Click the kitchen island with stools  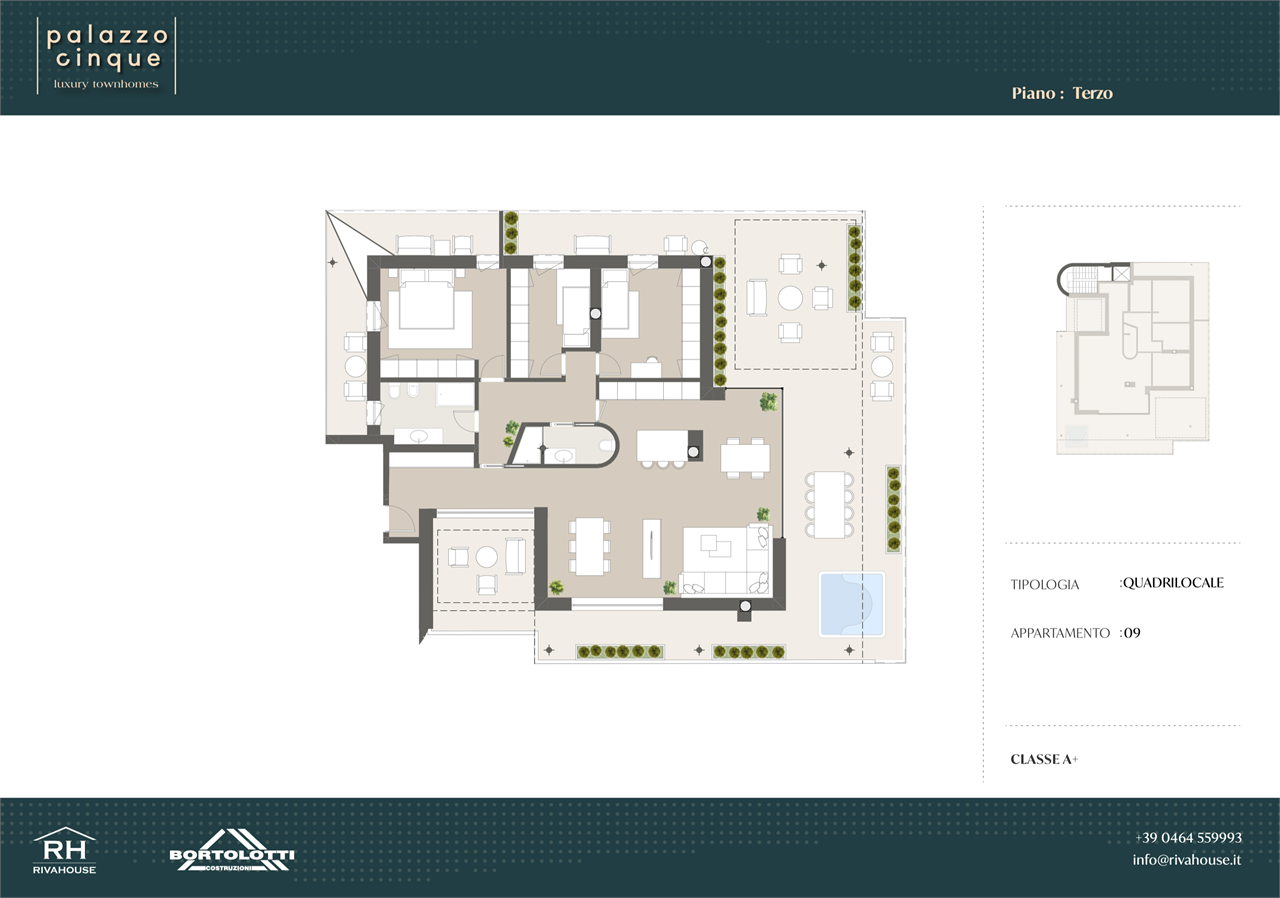point(663,448)
